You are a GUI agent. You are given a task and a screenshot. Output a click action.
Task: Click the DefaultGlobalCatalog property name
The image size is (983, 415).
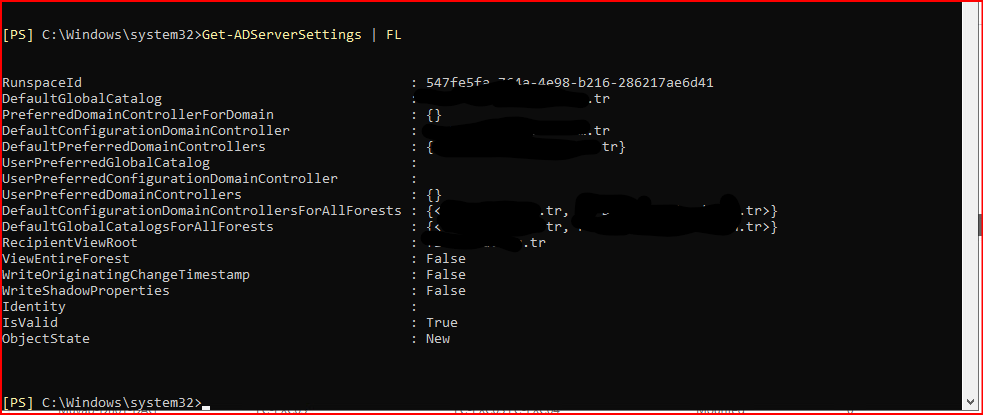pos(82,99)
